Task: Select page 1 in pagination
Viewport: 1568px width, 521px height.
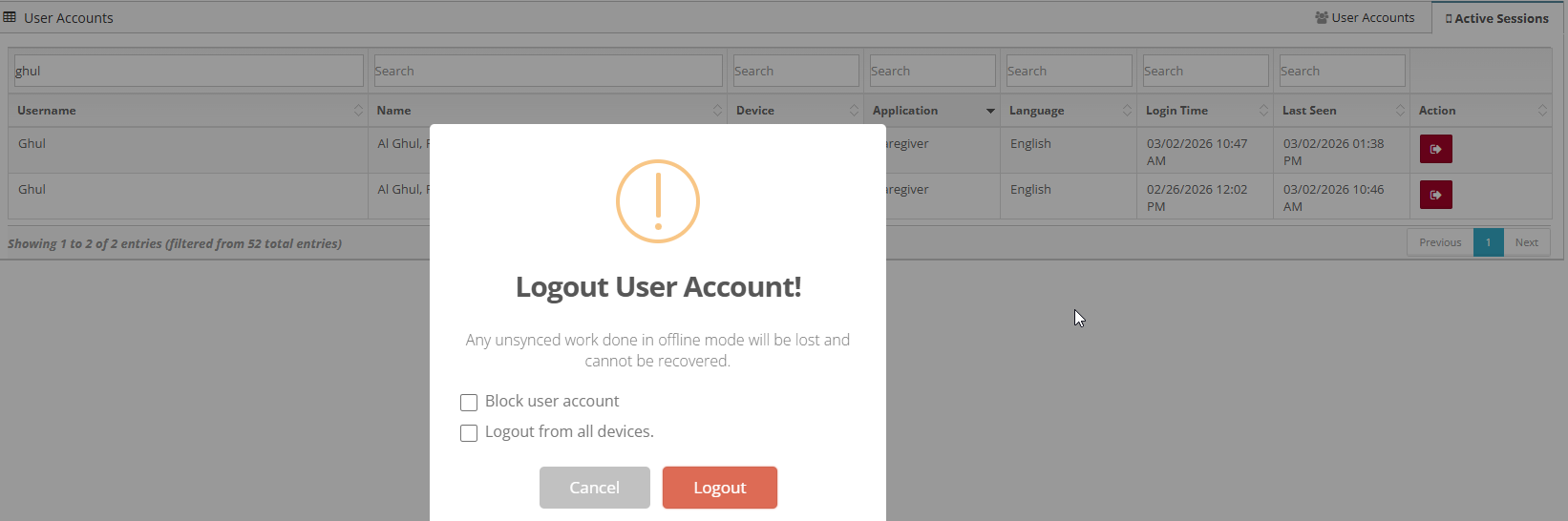Action: 1489,242
